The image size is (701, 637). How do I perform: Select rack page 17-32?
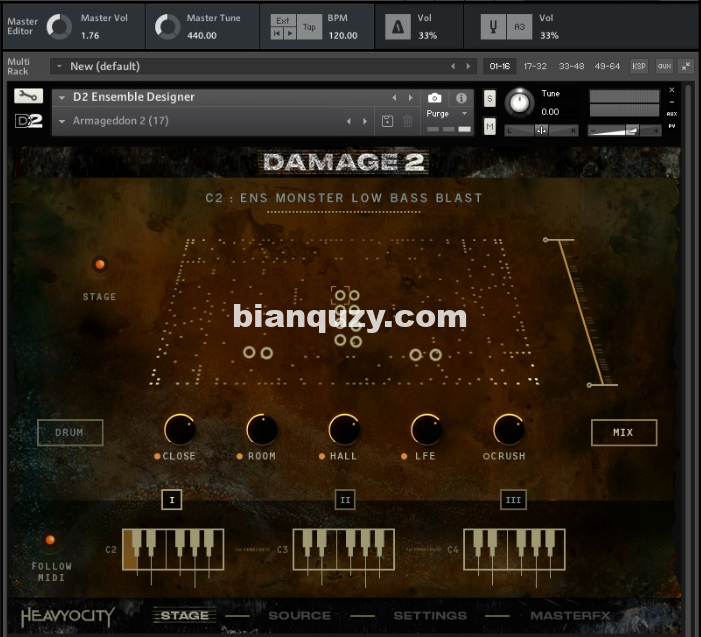[x=535, y=66]
